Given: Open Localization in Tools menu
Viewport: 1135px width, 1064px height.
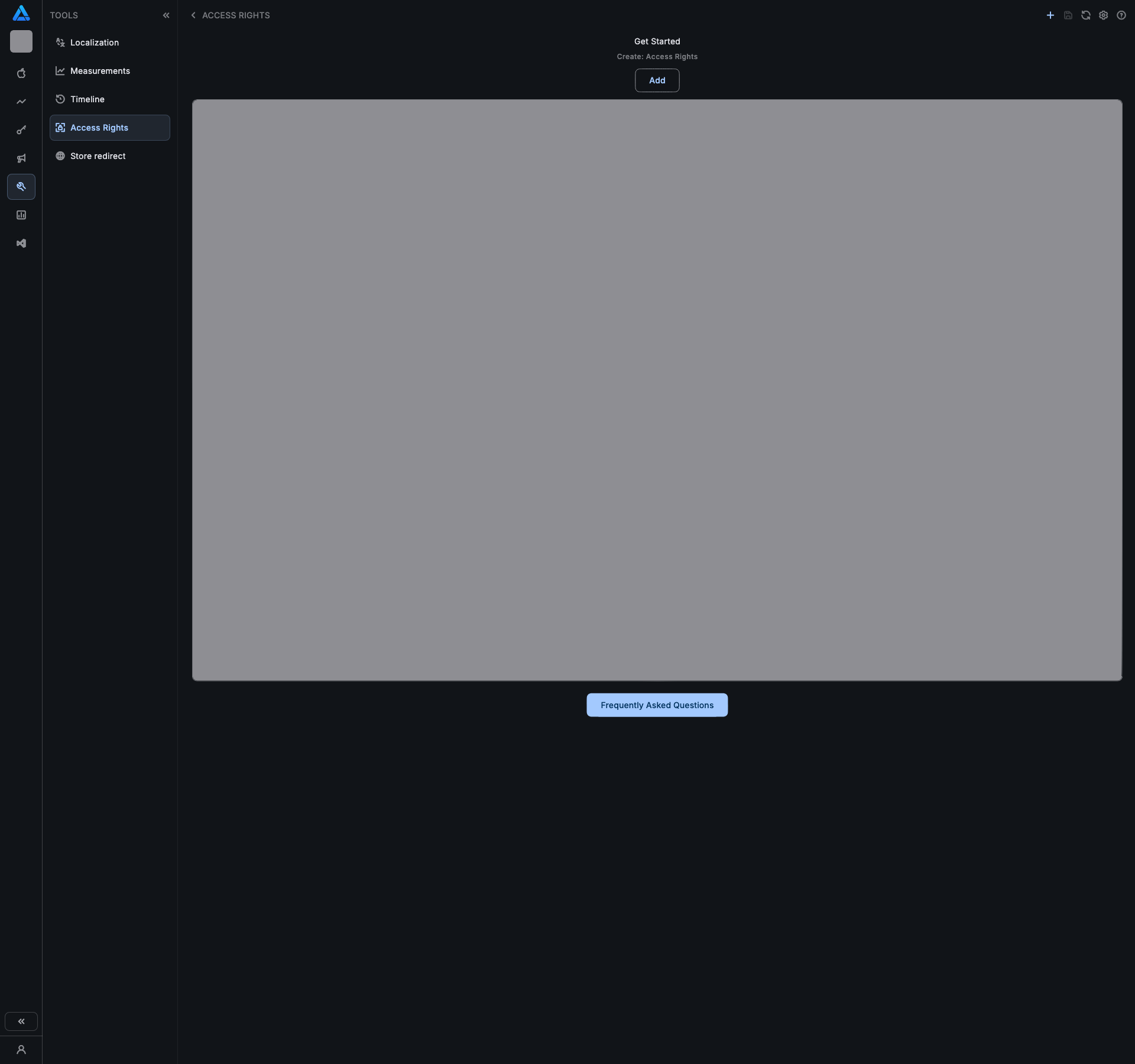Looking at the screenshot, I should pos(95,43).
